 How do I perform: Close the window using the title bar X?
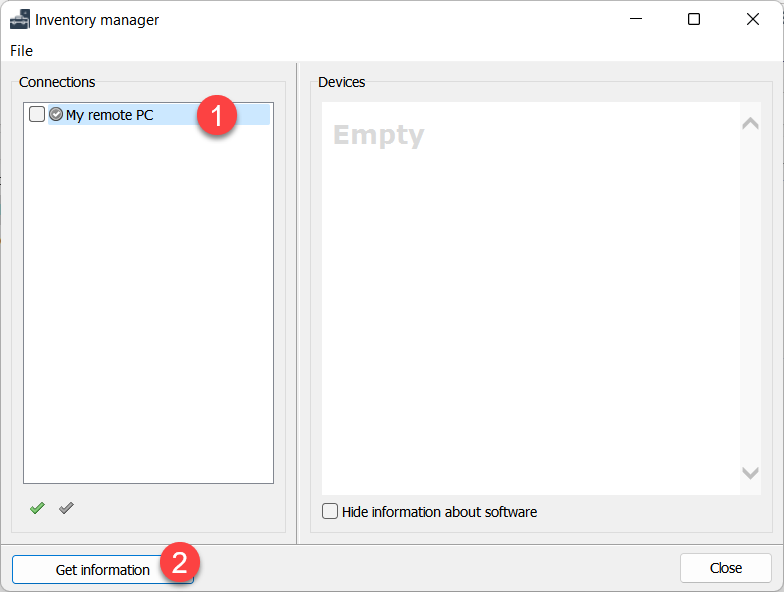coord(752,19)
